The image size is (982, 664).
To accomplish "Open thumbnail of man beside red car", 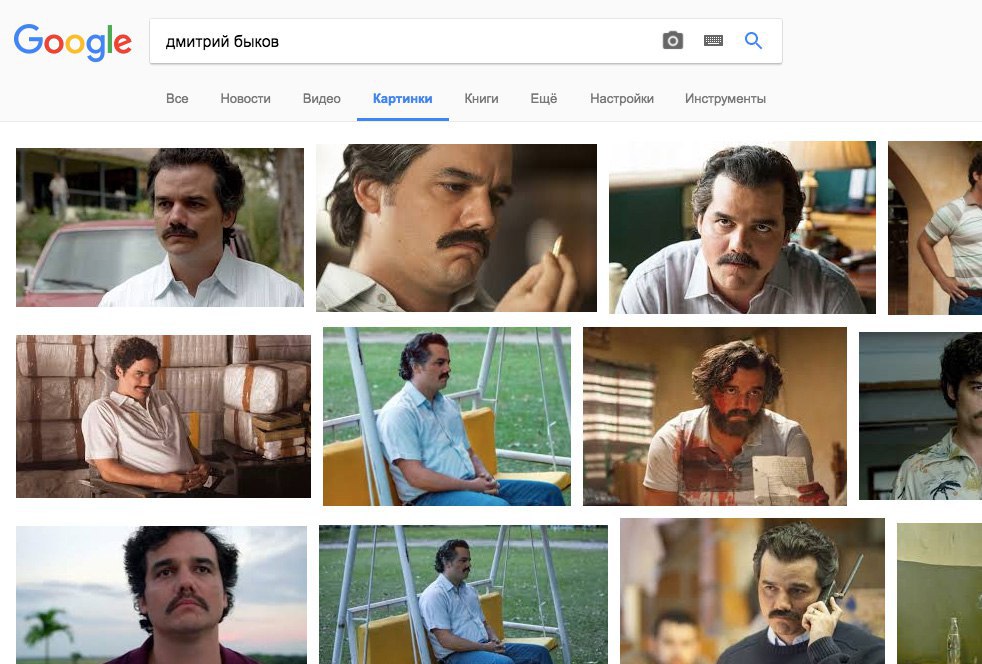I will tap(160, 227).
